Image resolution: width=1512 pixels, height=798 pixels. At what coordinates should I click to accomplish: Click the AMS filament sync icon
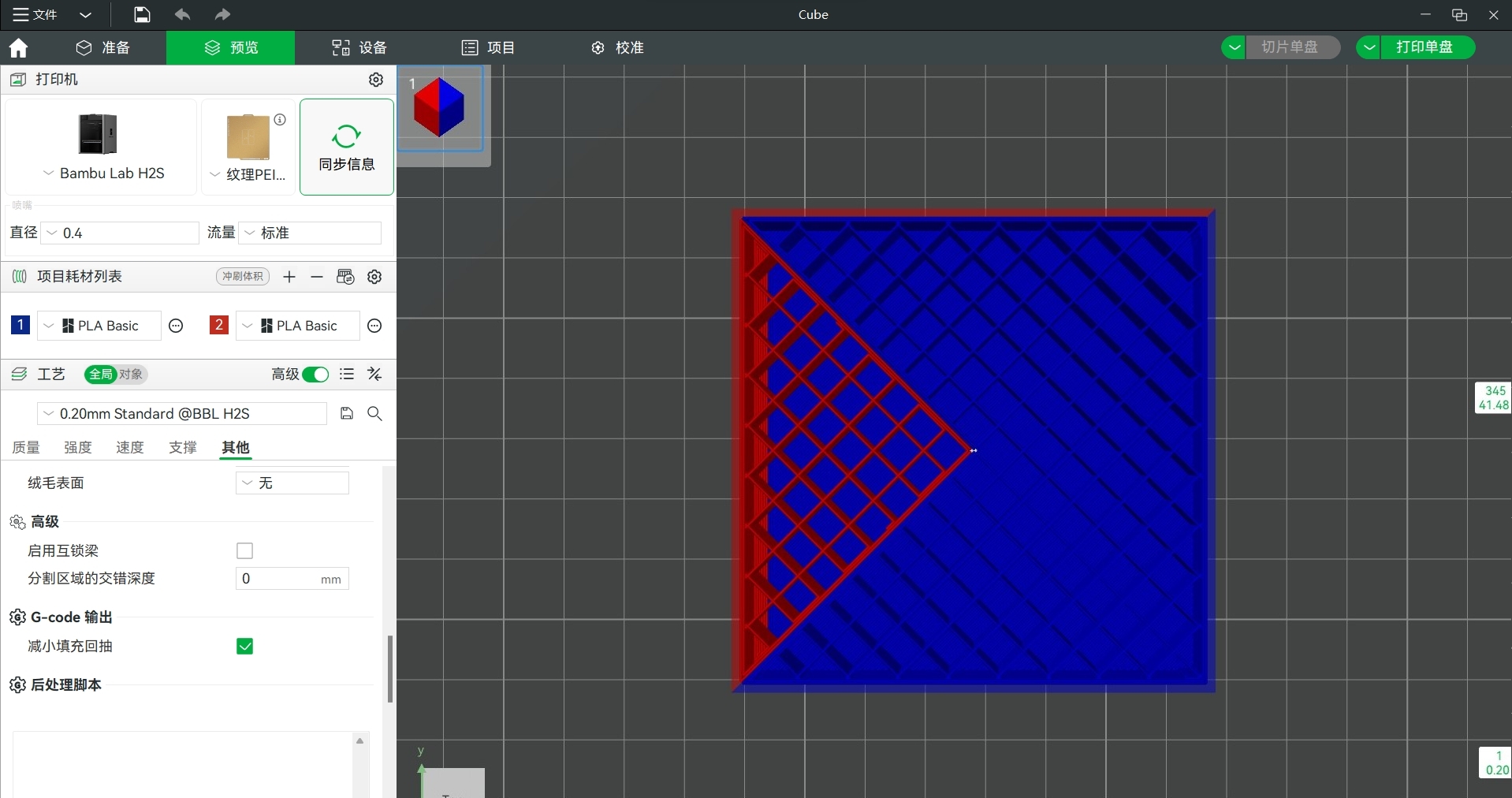coord(345,277)
